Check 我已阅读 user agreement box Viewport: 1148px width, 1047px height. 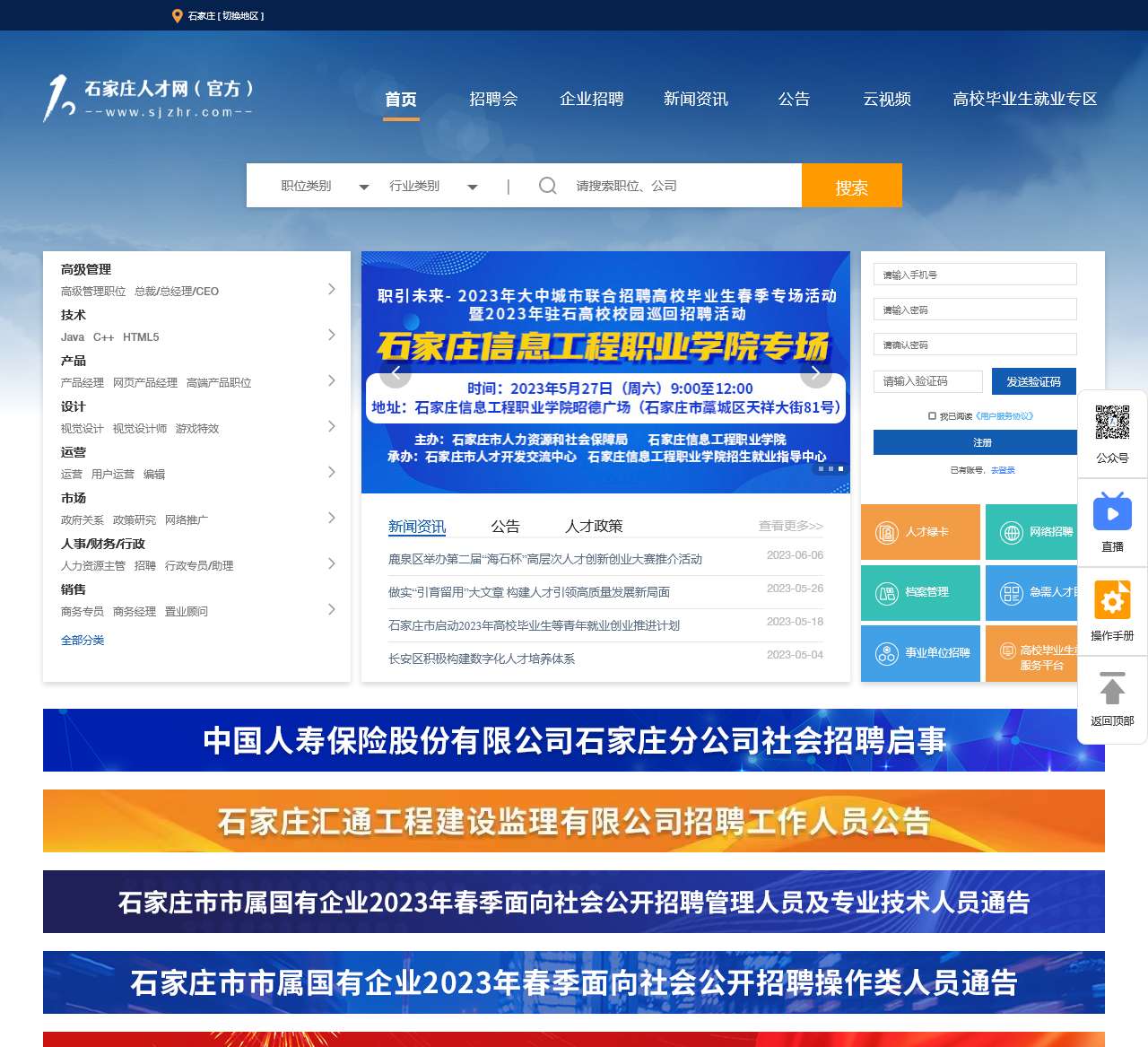[x=933, y=415]
